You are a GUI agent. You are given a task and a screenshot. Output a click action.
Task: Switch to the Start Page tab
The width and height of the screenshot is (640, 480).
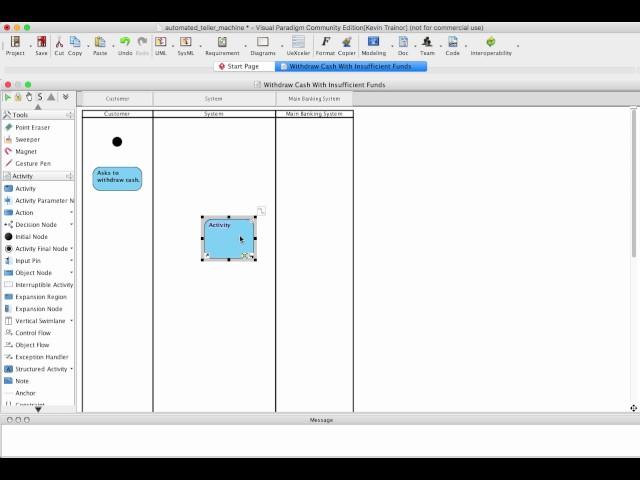pyautogui.click(x=244, y=67)
